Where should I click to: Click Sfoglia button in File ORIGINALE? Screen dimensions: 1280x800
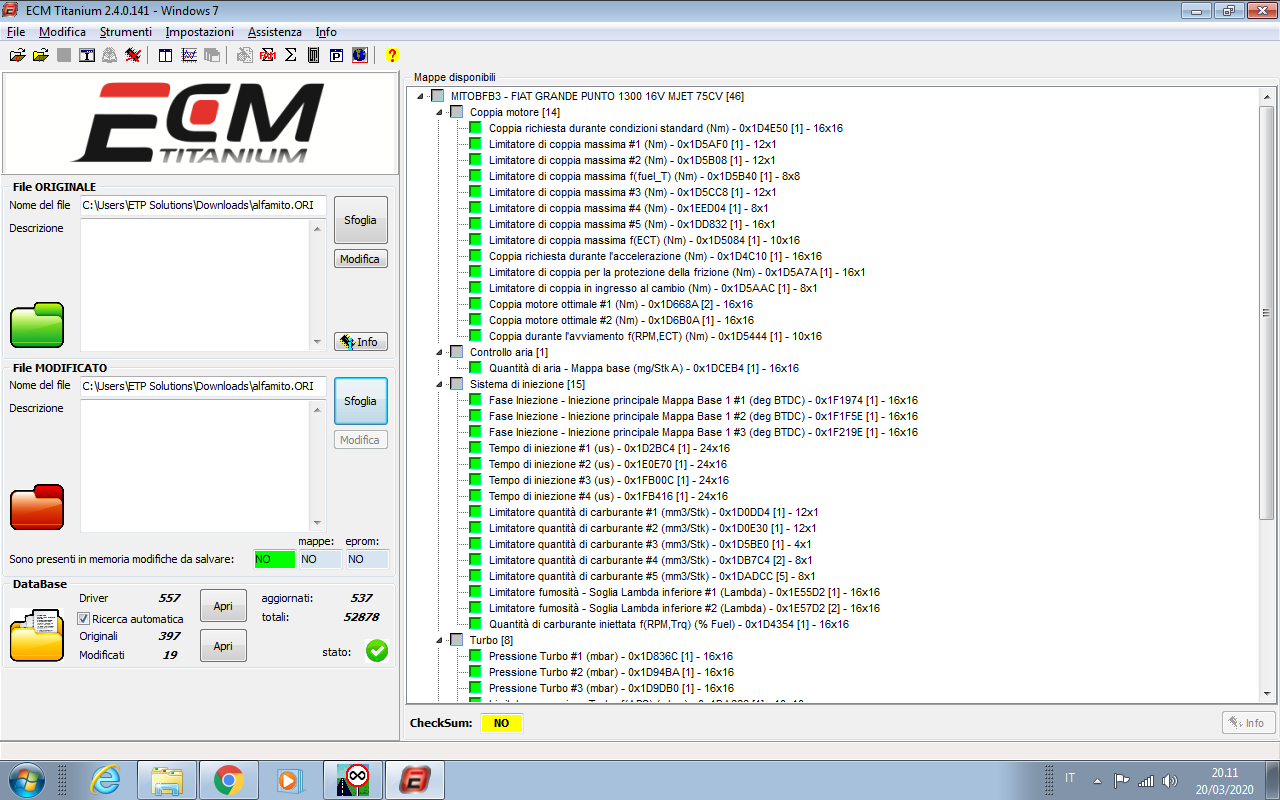coord(360,220)
